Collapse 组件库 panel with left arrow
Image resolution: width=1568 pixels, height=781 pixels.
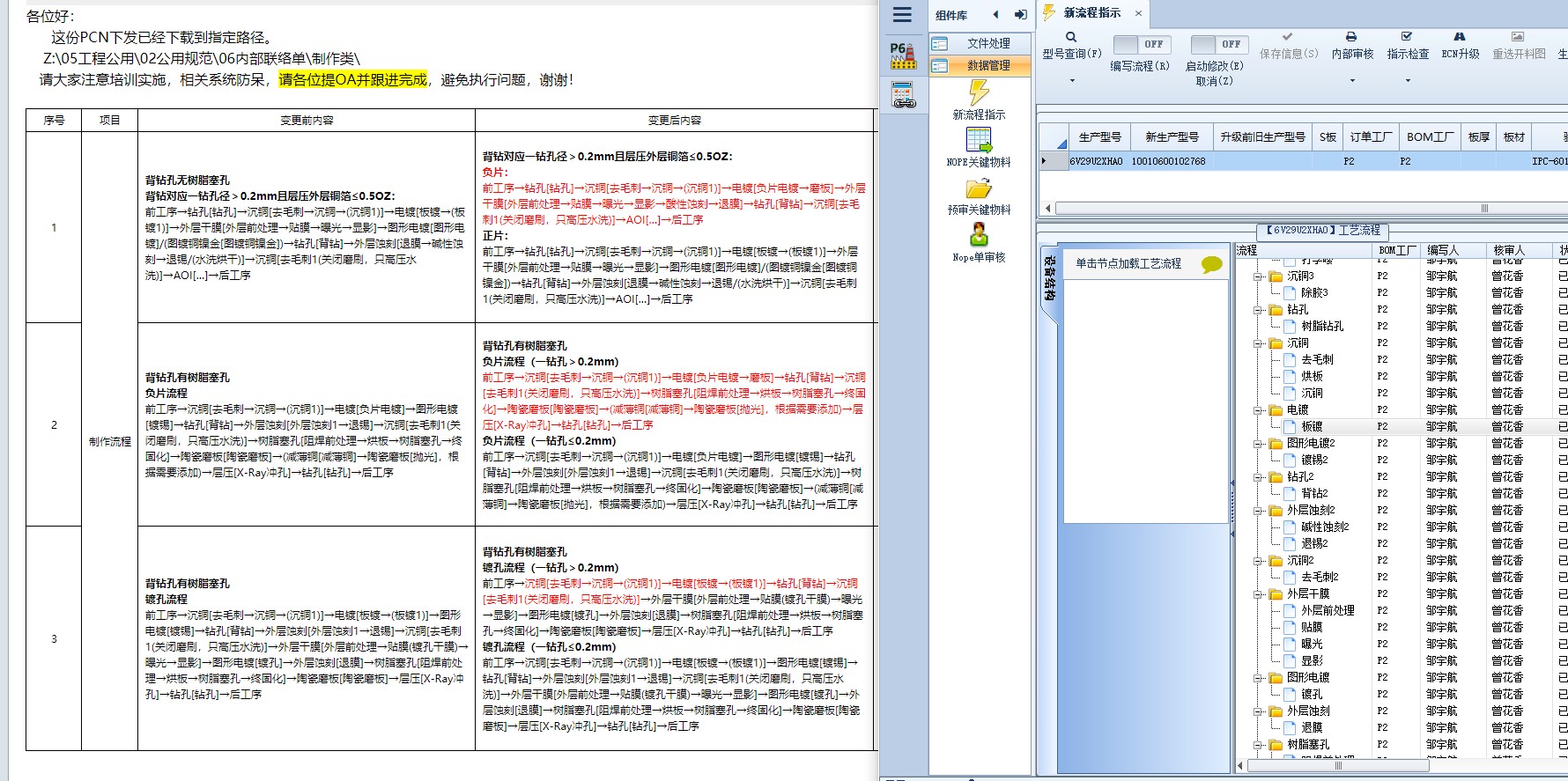(995, 14)
